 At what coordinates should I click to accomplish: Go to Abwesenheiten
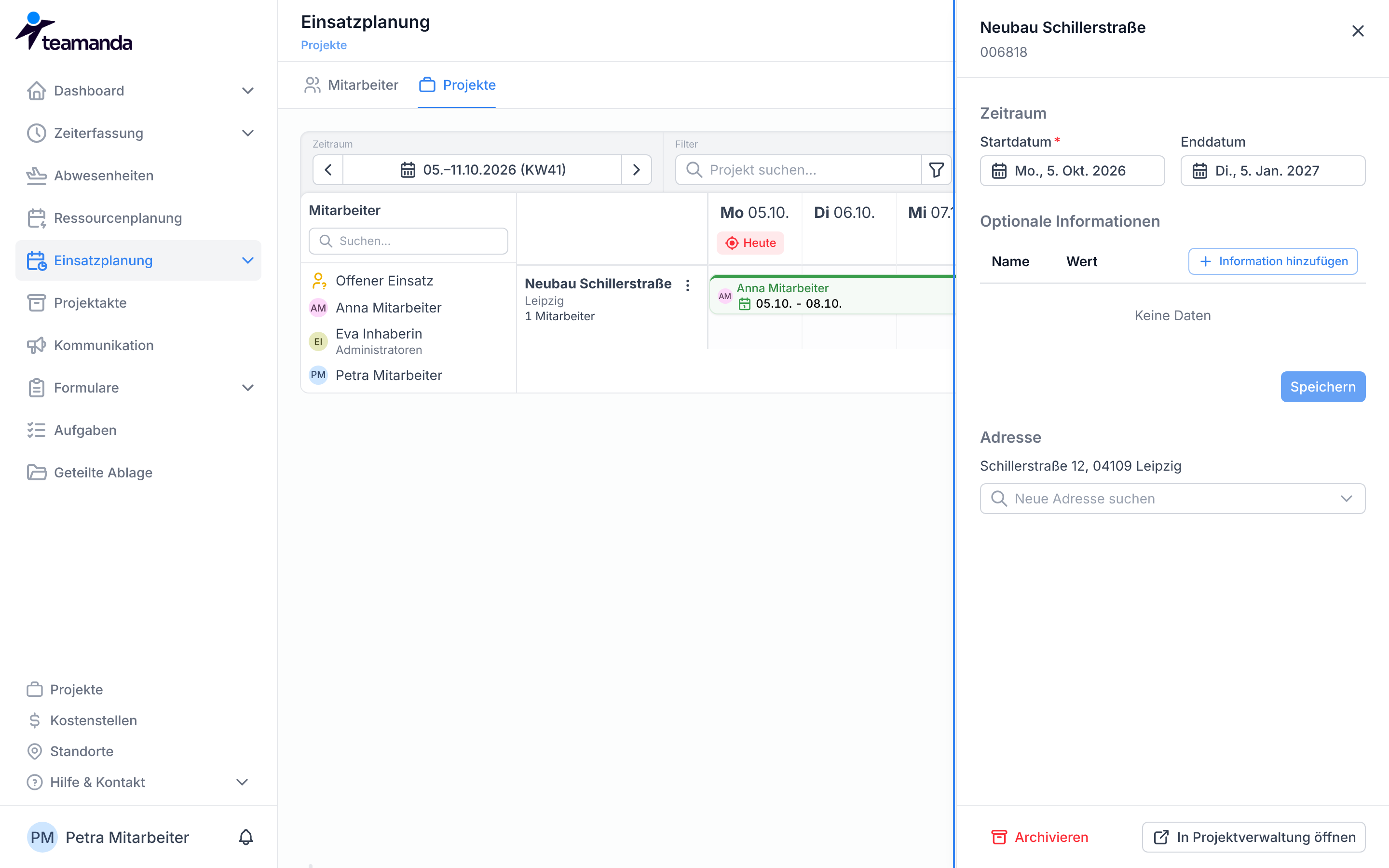coord(138,176)
